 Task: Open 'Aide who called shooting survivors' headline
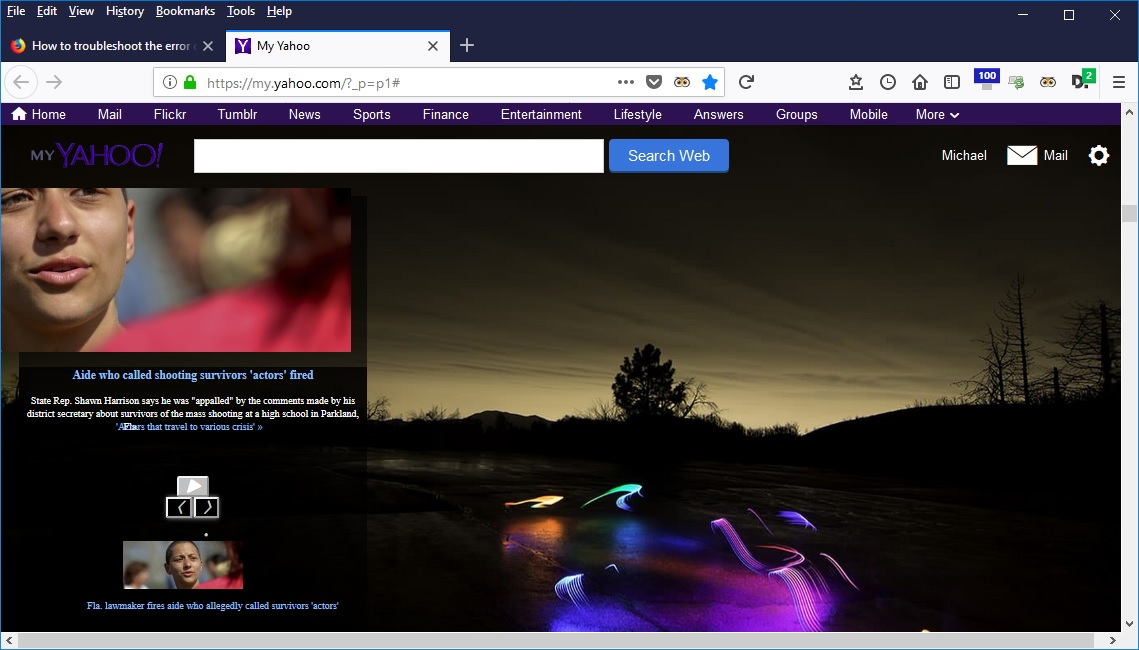pos(193,375)
